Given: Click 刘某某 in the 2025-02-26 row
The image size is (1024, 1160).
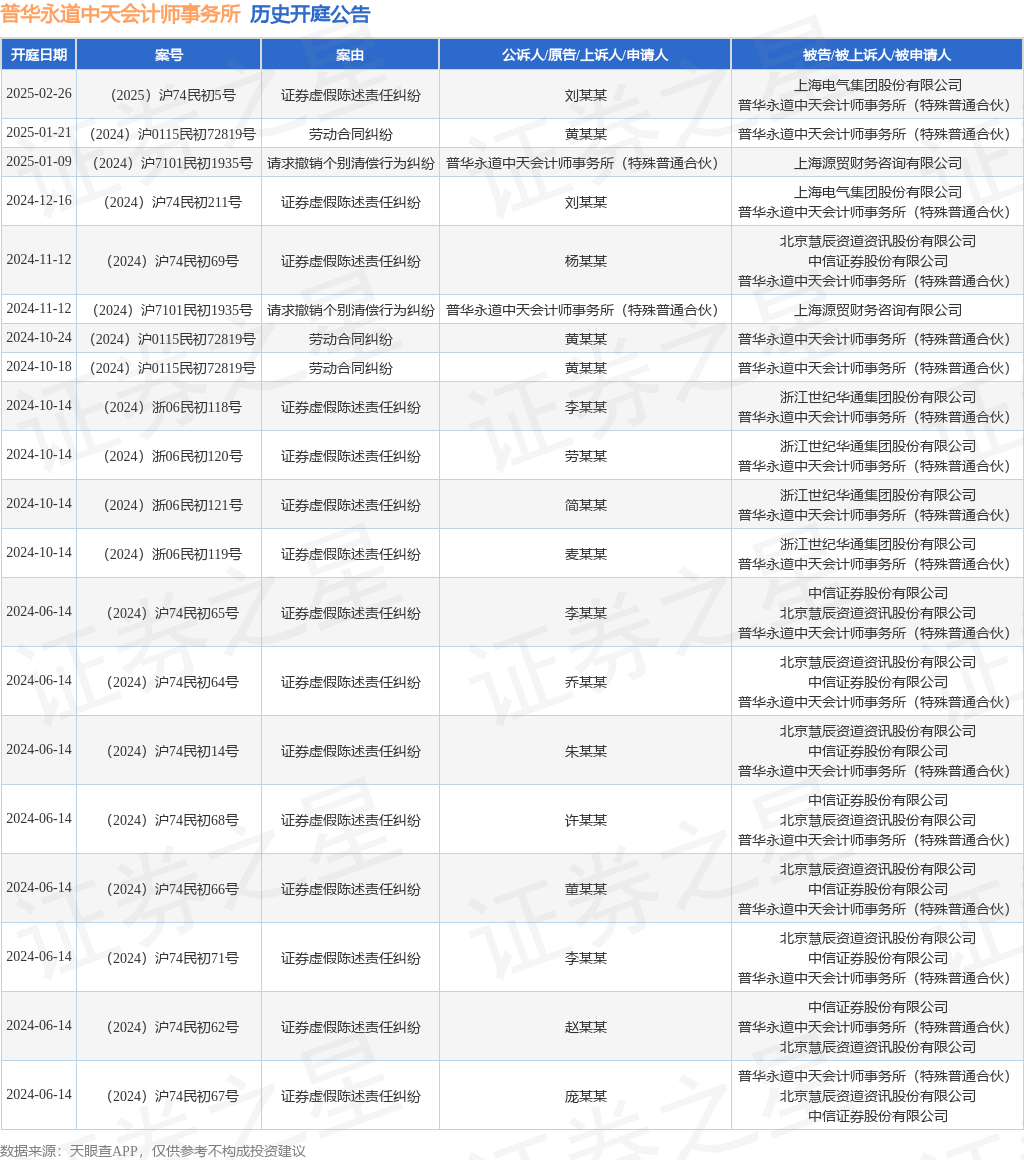Looking at the screenshot, I should [585, 95].
